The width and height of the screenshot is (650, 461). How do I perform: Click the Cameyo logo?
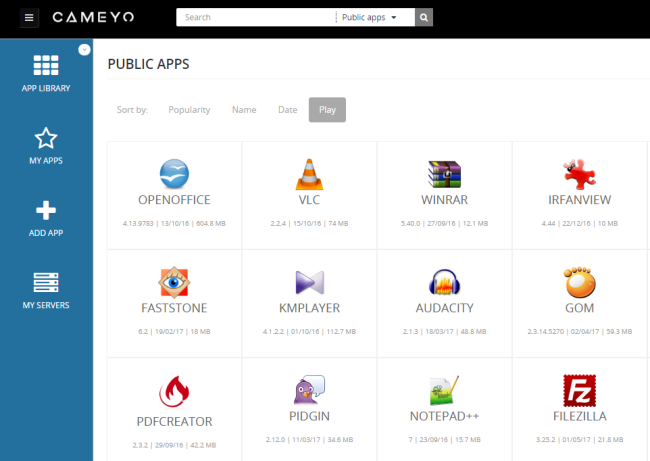pos(93,17)
